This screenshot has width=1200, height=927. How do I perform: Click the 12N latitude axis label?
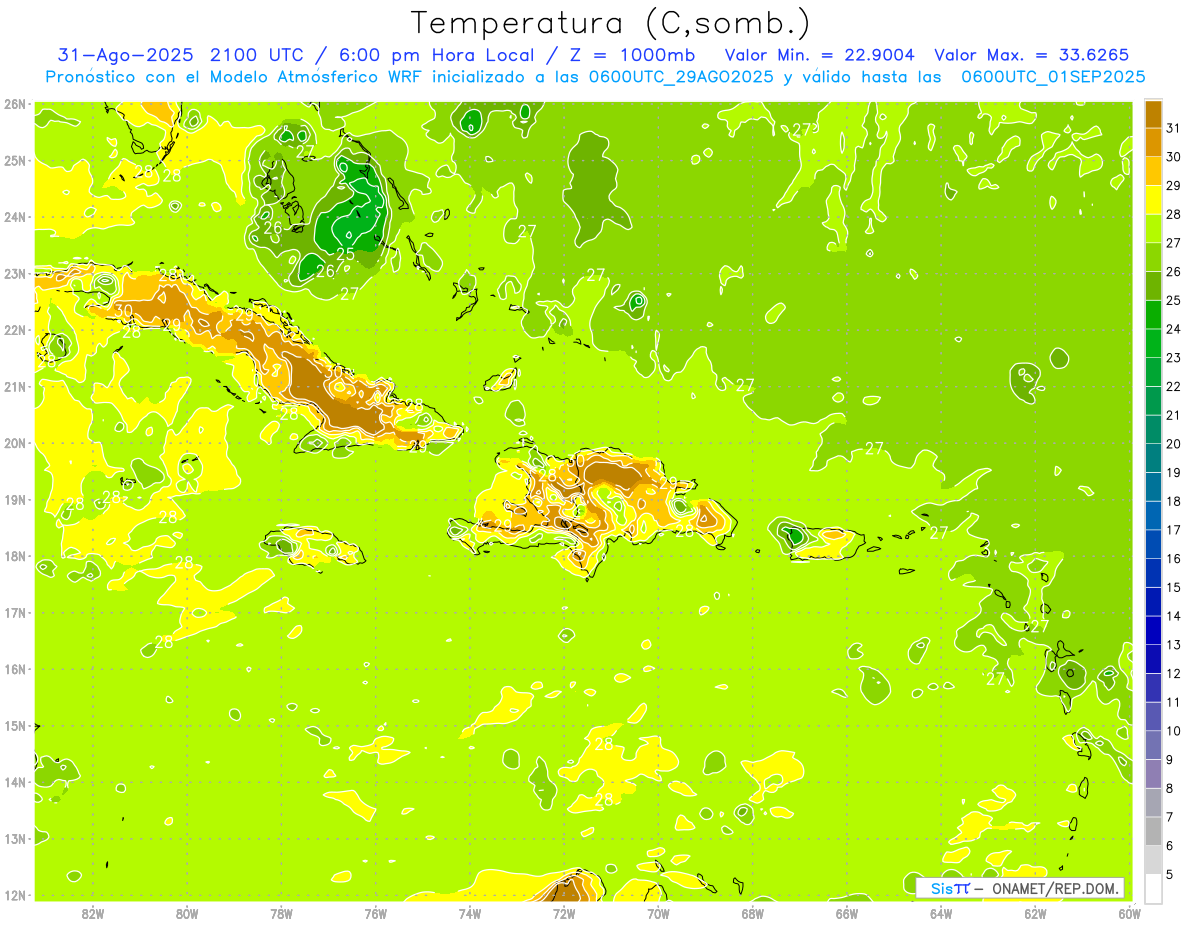[x=15, y=895]
